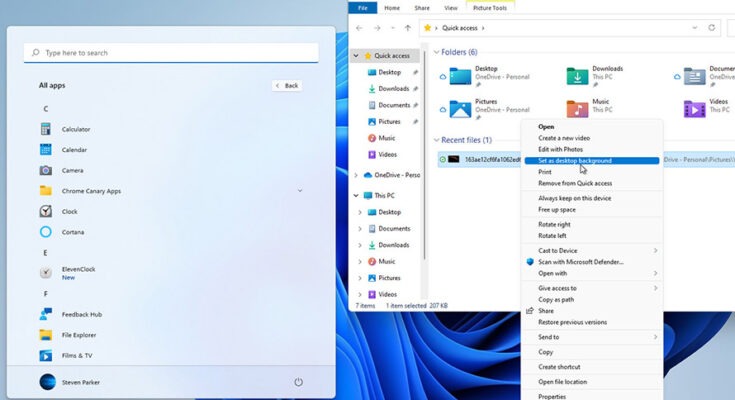Viewport: 735px width, 400px height.
Task: Select Music under Quick access
Action: click(x=382, y=138)
